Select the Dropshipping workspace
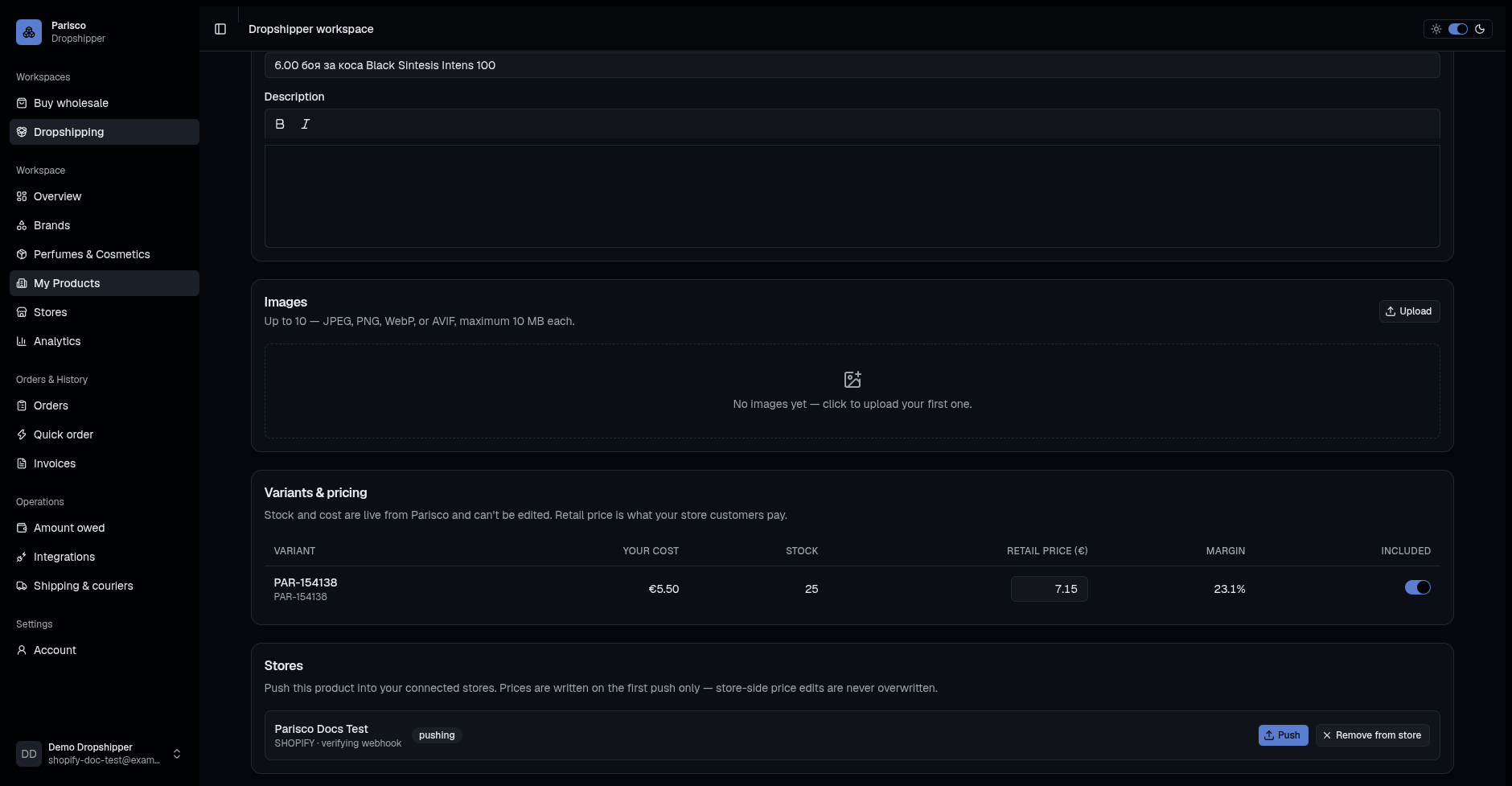1512x786 pixels. (x=105, y=132)
